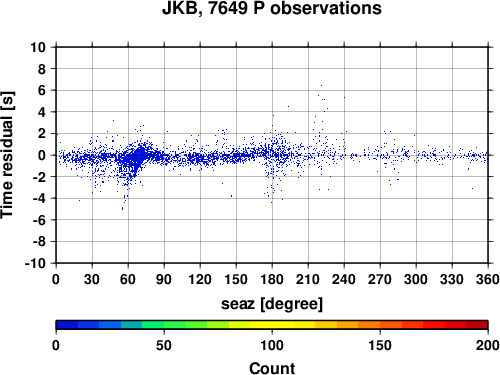Click the x-axis tick label 360
This screenshot has width=500, height=375.
point(488,279)
